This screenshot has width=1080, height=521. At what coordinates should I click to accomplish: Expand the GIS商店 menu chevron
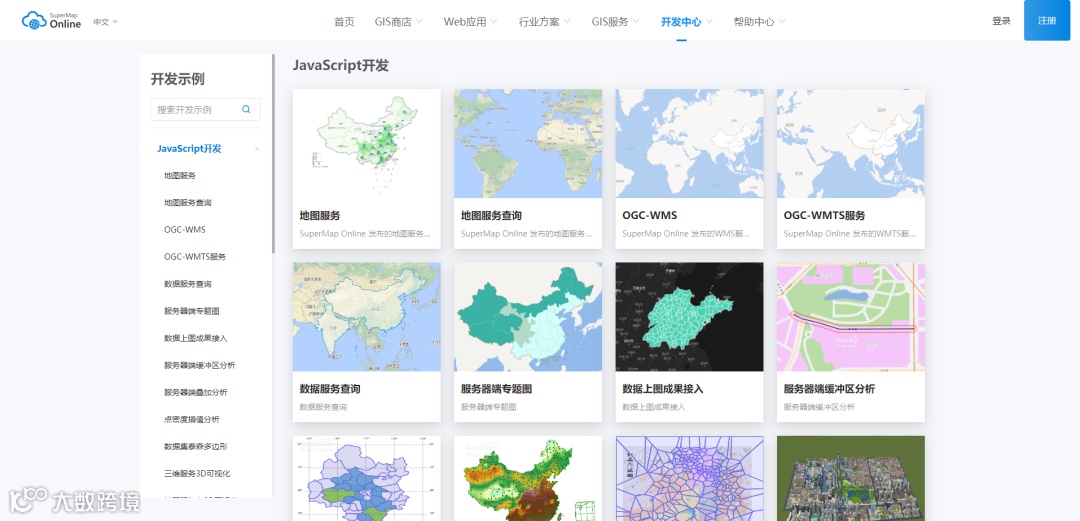[x=419, y=21]
